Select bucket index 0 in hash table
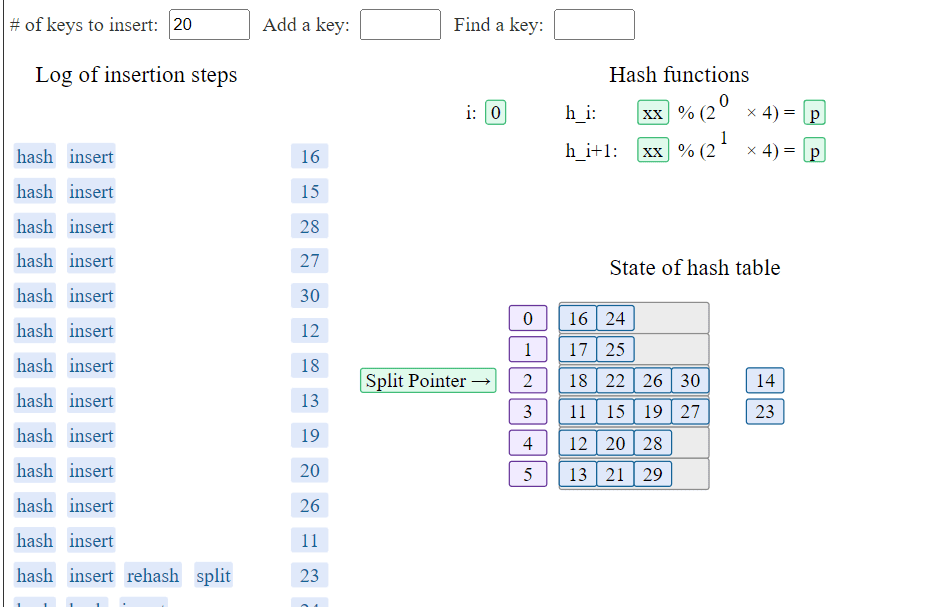 [528, 319]
